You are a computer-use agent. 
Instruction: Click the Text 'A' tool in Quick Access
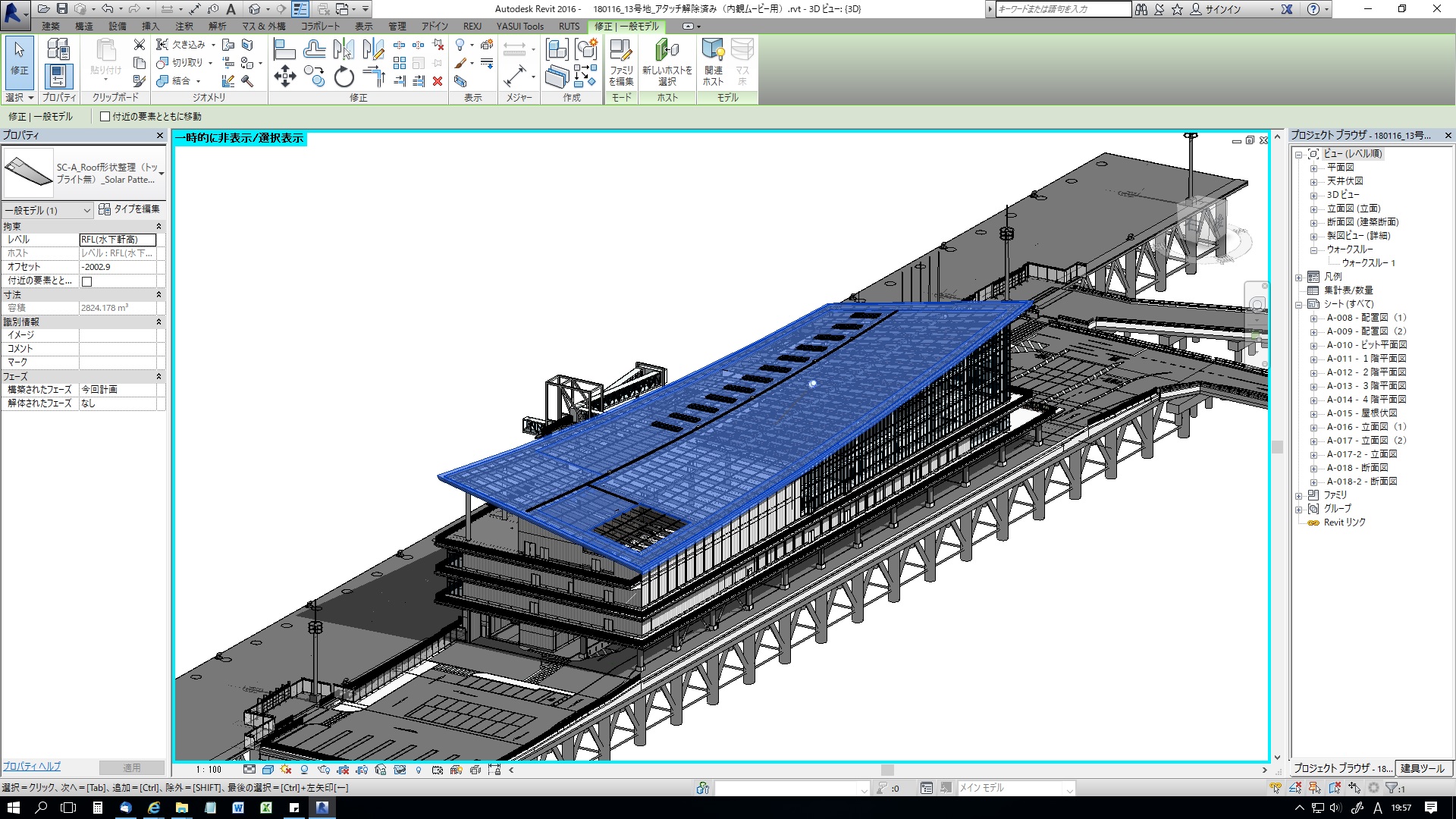pos(231,9)
